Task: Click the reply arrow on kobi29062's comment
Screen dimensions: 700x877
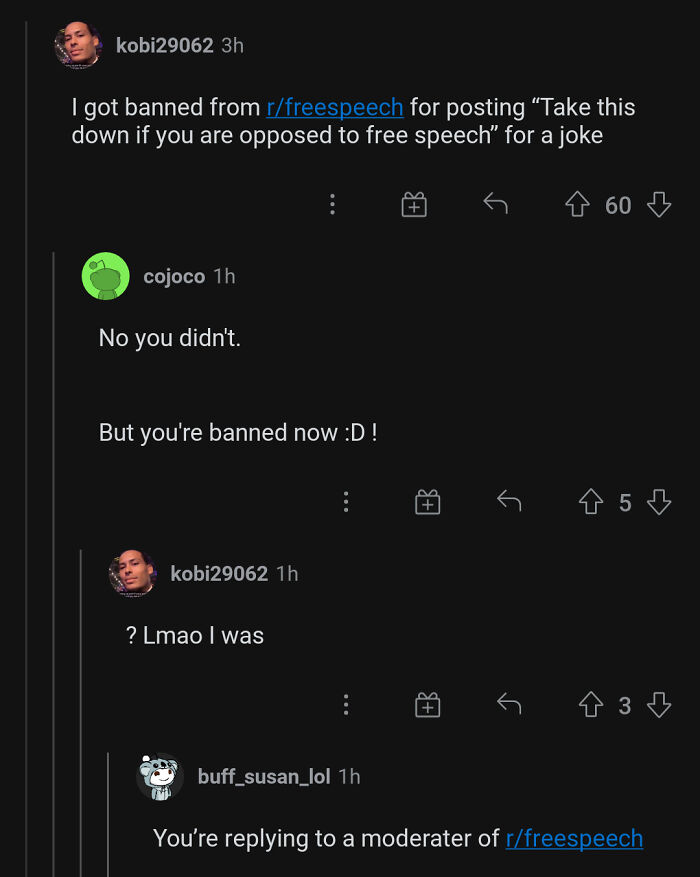Action: (508, 705)
